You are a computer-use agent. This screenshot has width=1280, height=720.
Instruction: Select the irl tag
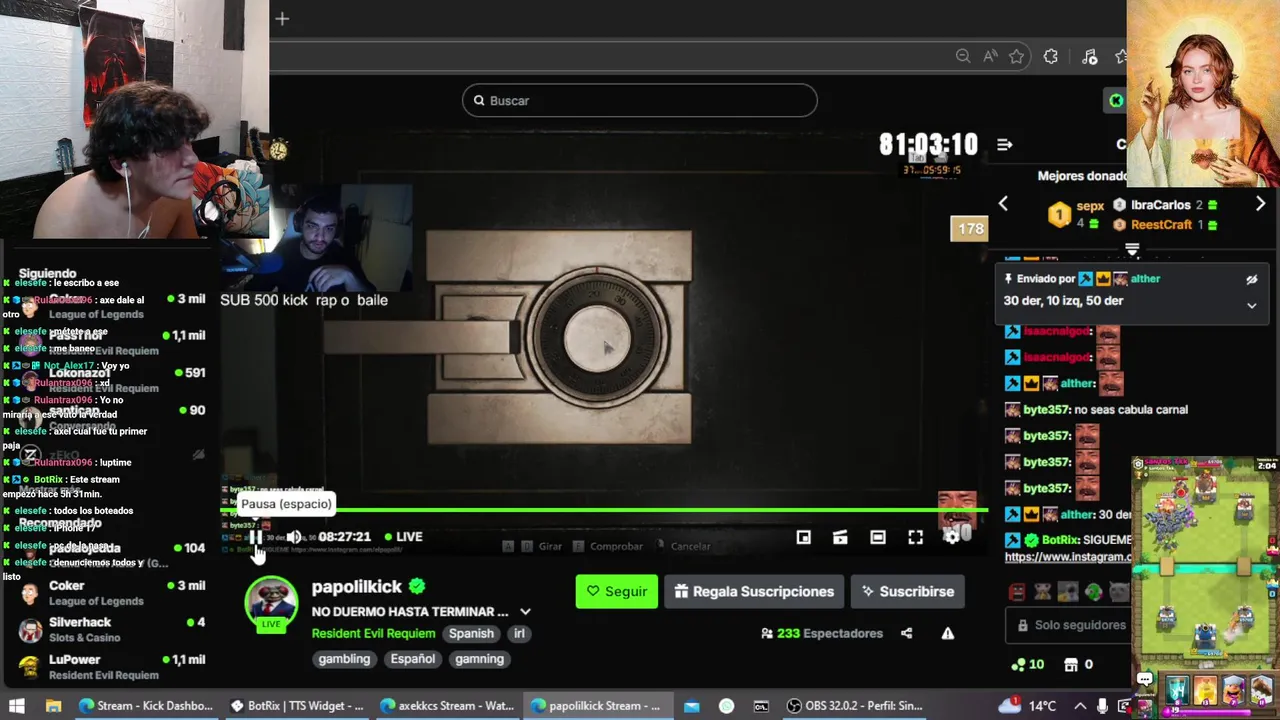(519, 633)
